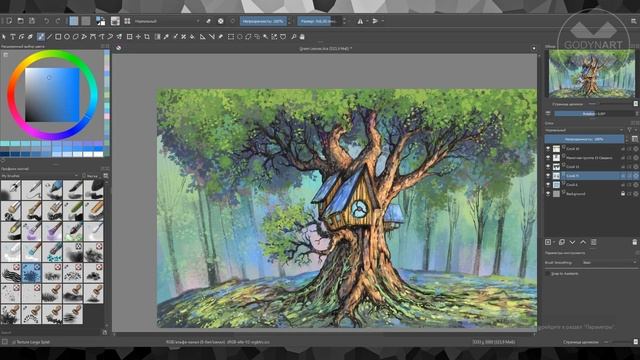
Task: Reload the original brush preset
Action: coord(233,21)
